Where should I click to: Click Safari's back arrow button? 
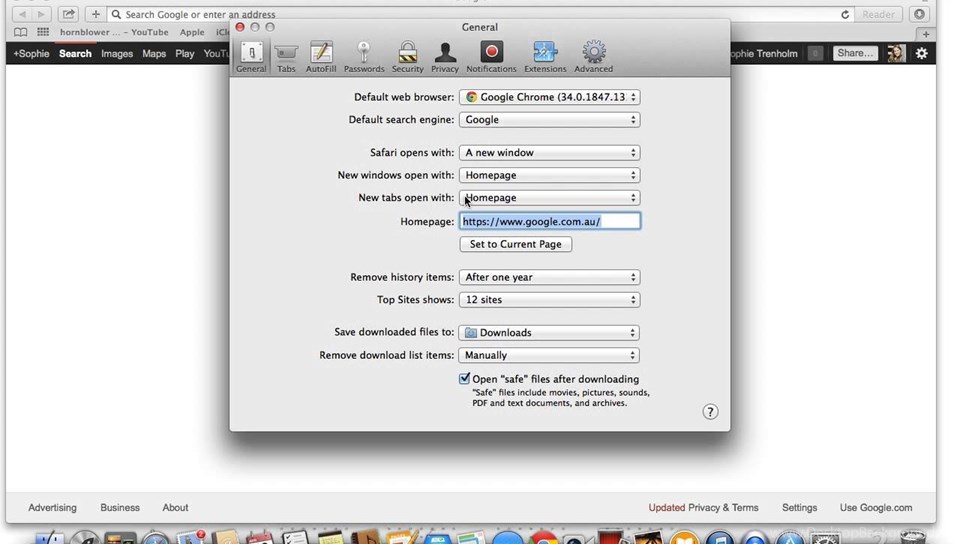(x=22, y=14)
